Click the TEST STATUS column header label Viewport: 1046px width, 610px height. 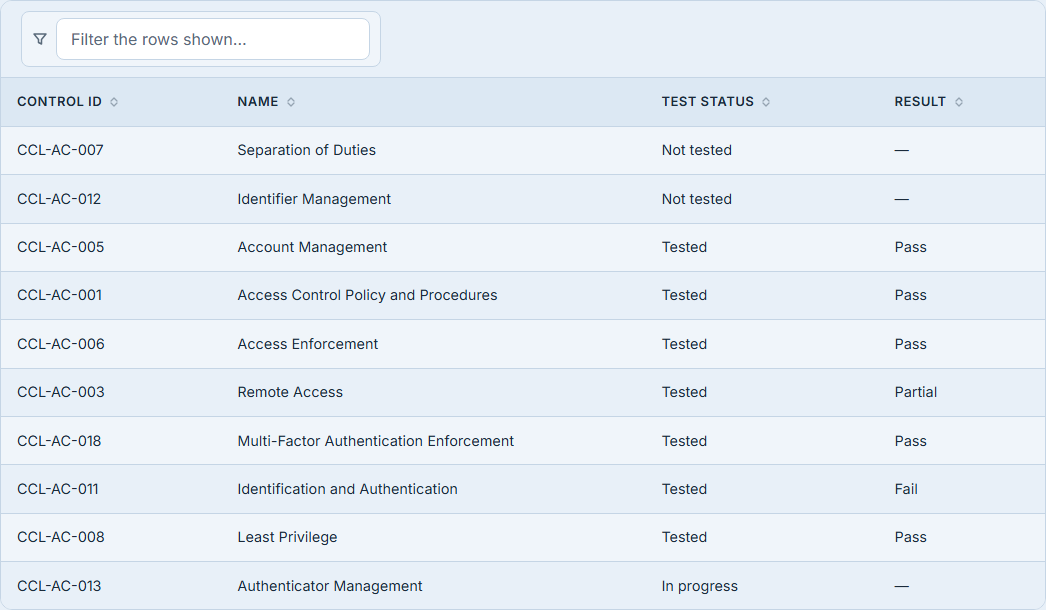pyautogui.click(x=708, y=102)
